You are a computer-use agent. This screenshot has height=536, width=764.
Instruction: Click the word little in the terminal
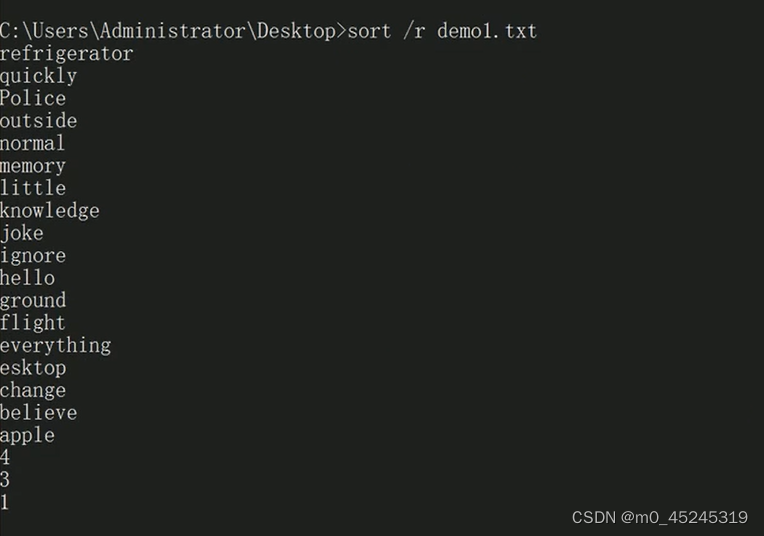click(x=33, y=188)
